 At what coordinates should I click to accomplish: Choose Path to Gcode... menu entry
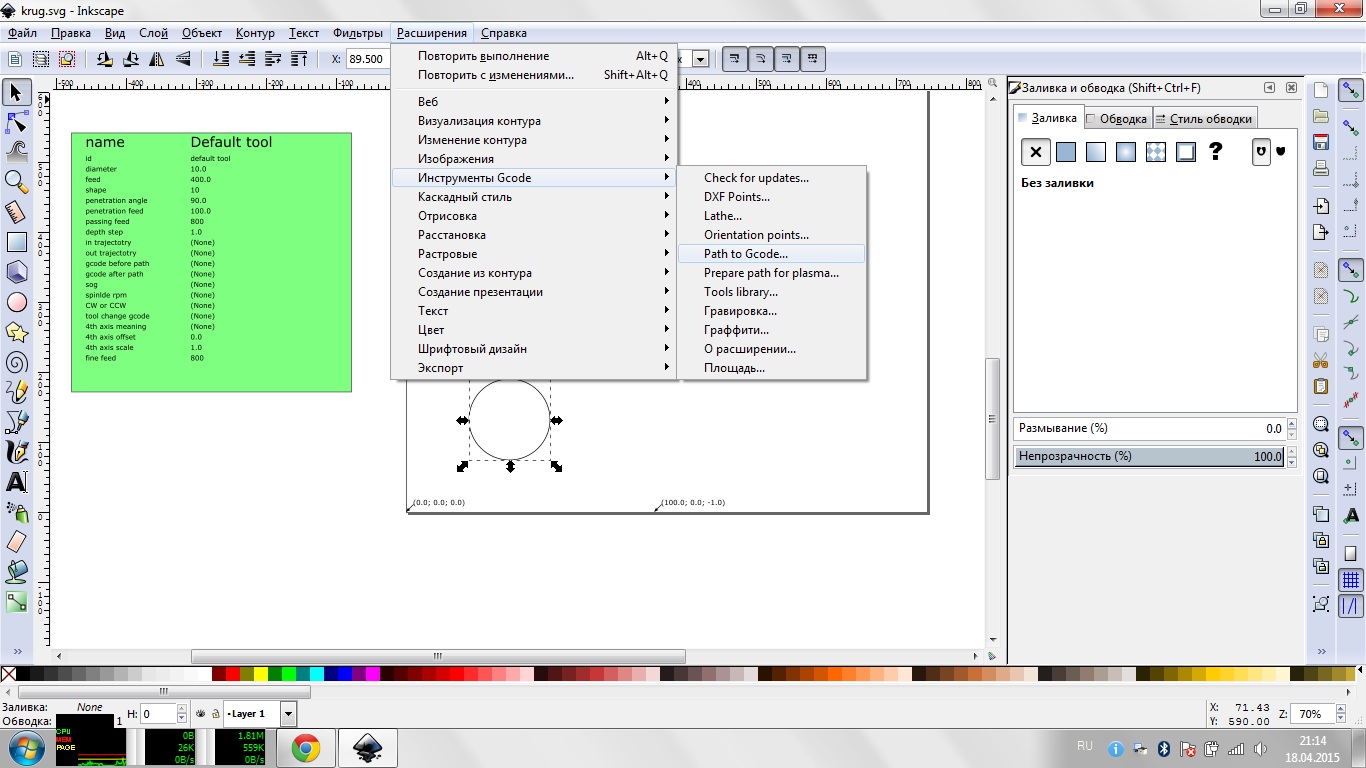coord(771,254)
